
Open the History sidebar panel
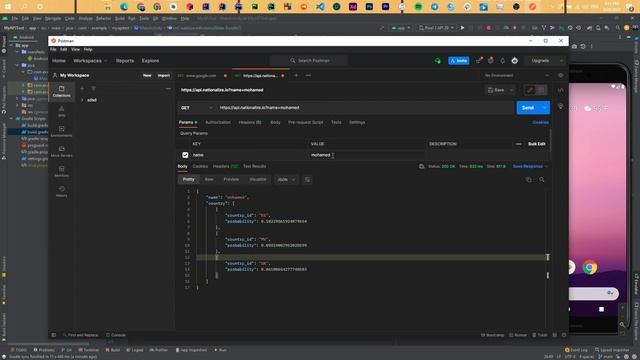pos(62,191)
